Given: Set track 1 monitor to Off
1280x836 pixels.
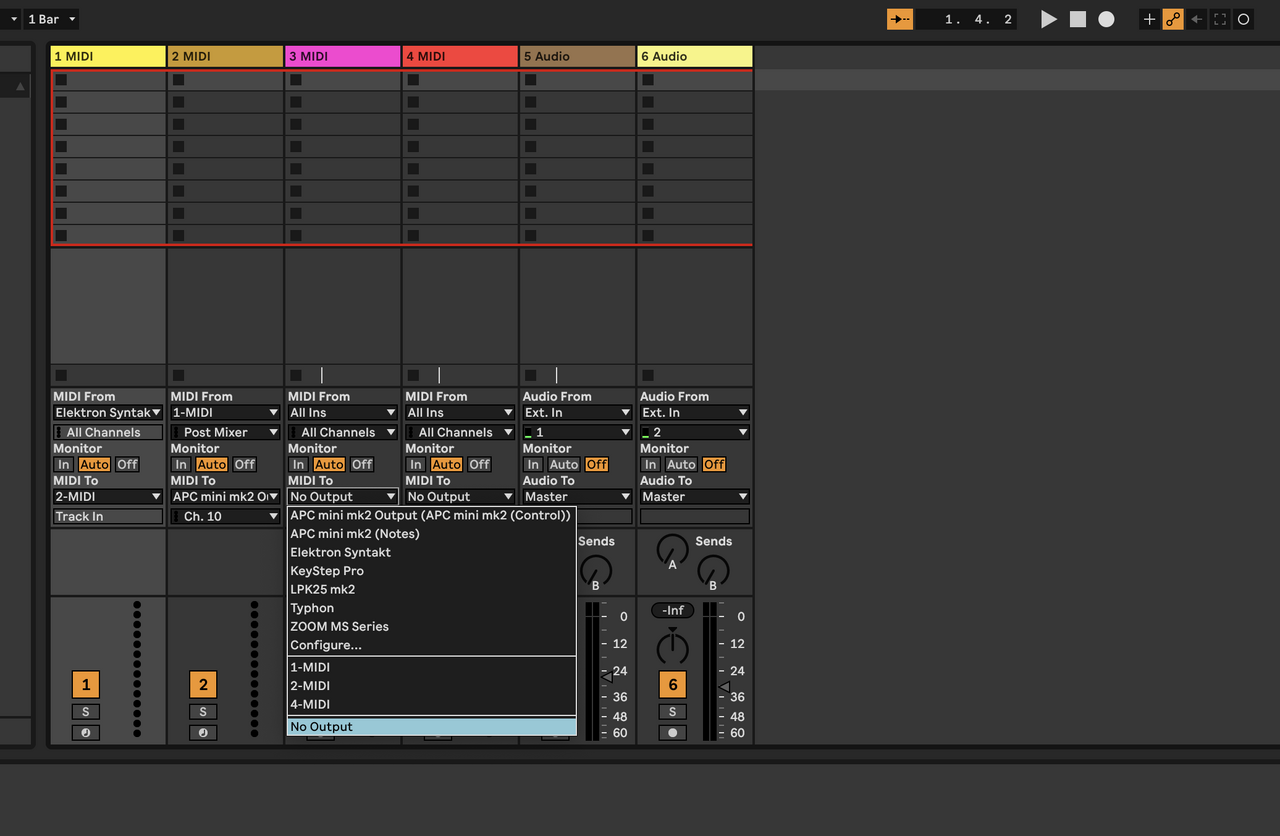Looking at the screenshot, I should coord(127,464).
